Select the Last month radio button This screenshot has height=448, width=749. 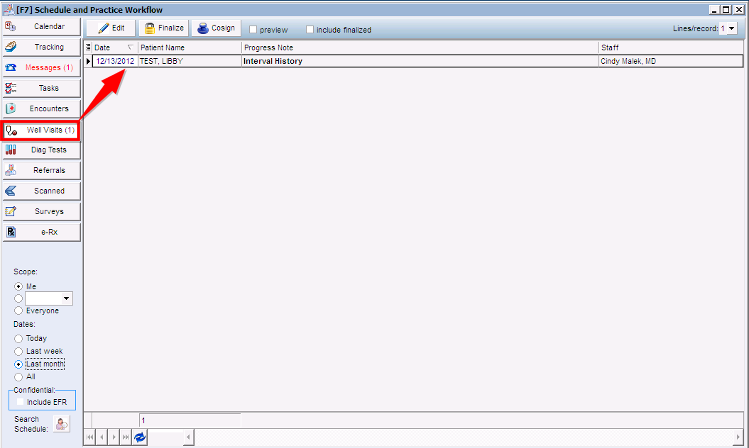click(x=19, y=364)
